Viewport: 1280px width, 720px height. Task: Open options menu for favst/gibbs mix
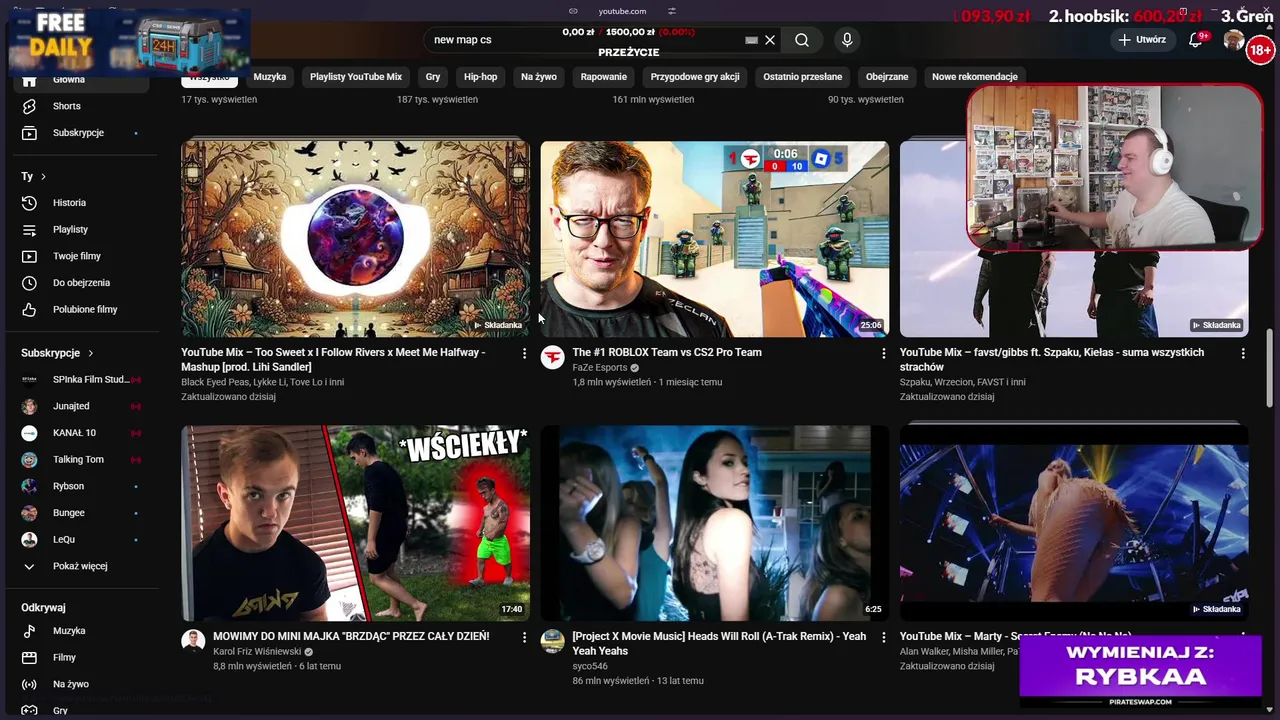click(1243, 354)
